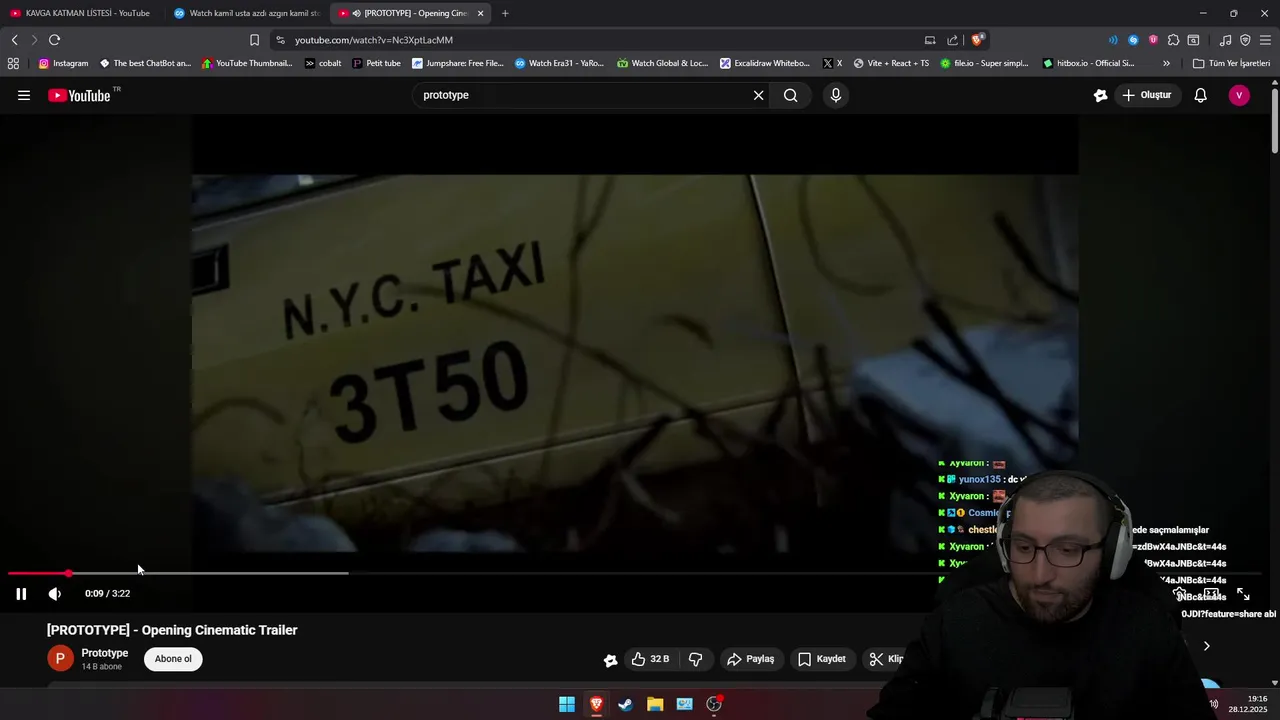The height and width of the screenshot is (720, 1280).
Task: Open the extensions puzzle-piece icon
Action: [1173, 40]
